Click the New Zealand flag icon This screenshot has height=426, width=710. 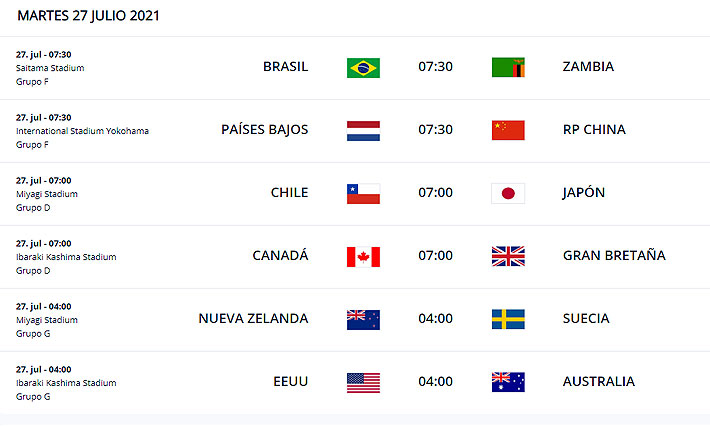click(362, 319)
